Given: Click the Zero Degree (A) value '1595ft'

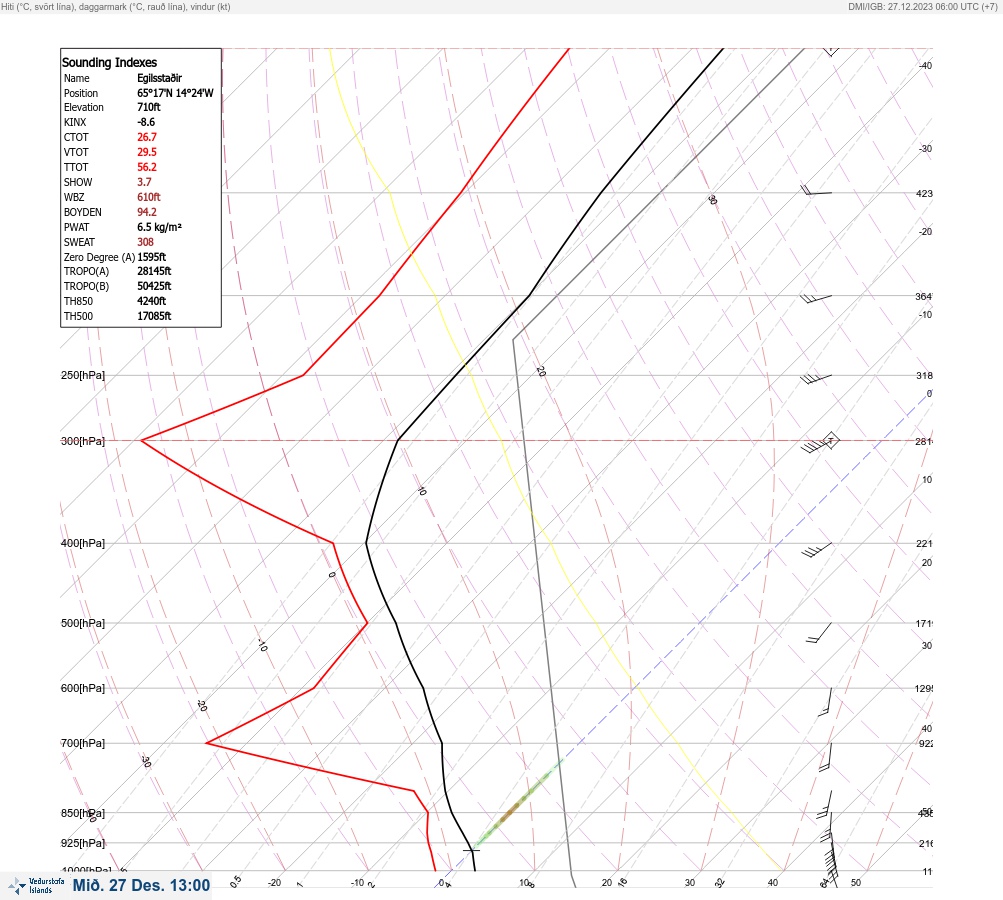Looking at the screenshot, I should 152,257.
